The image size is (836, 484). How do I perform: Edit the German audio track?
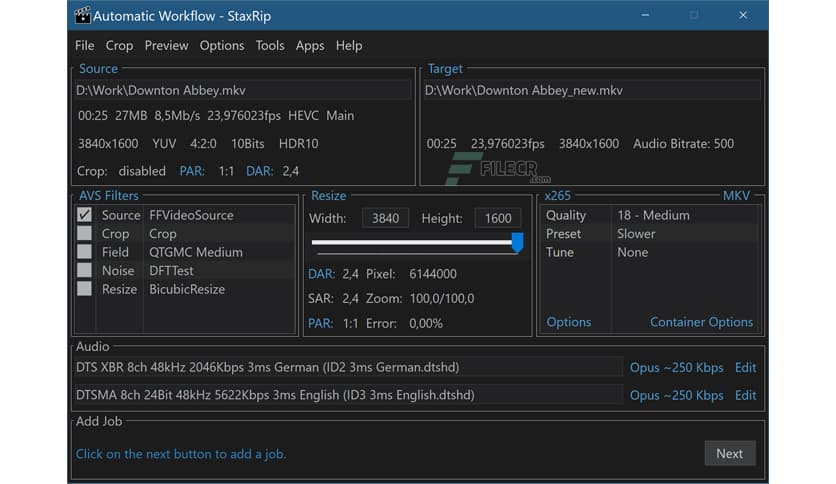coord(745,367)
